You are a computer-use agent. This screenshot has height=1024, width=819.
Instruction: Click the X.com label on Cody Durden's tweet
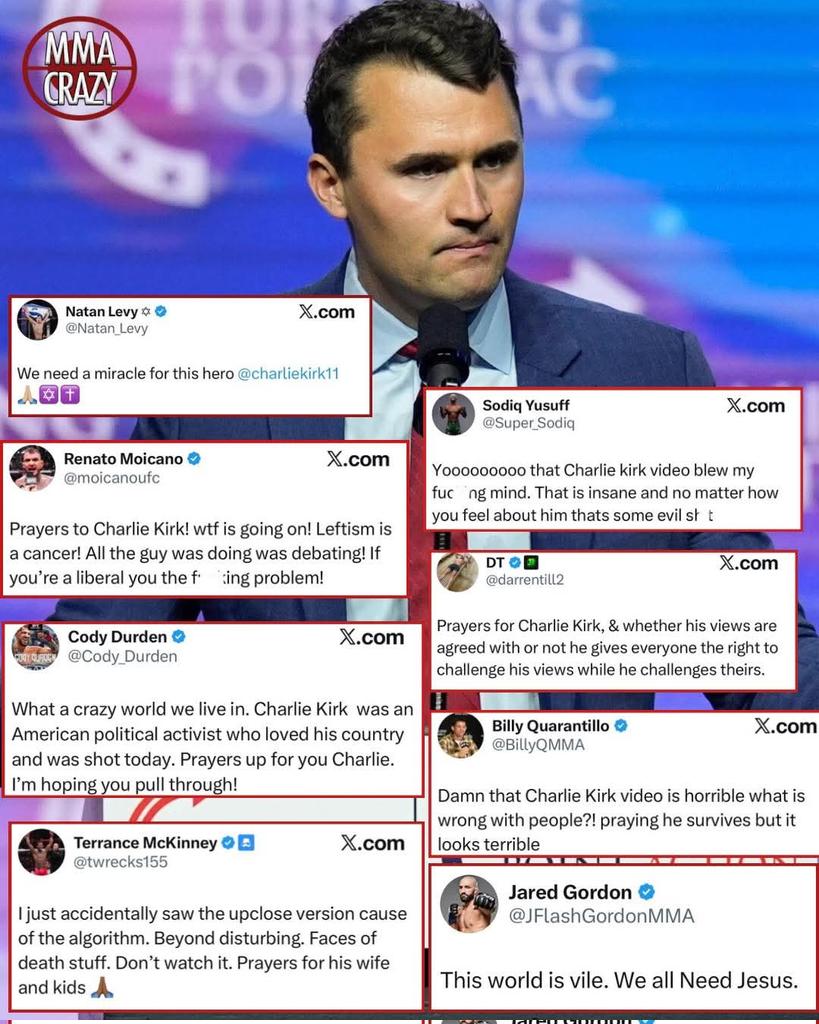[372, 637]
